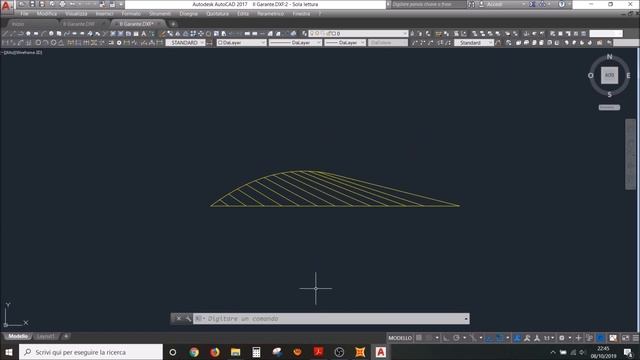This screenshot has width=640, height=360.
Task: Click the MODELLO status bar button
Action: (400, 338)
